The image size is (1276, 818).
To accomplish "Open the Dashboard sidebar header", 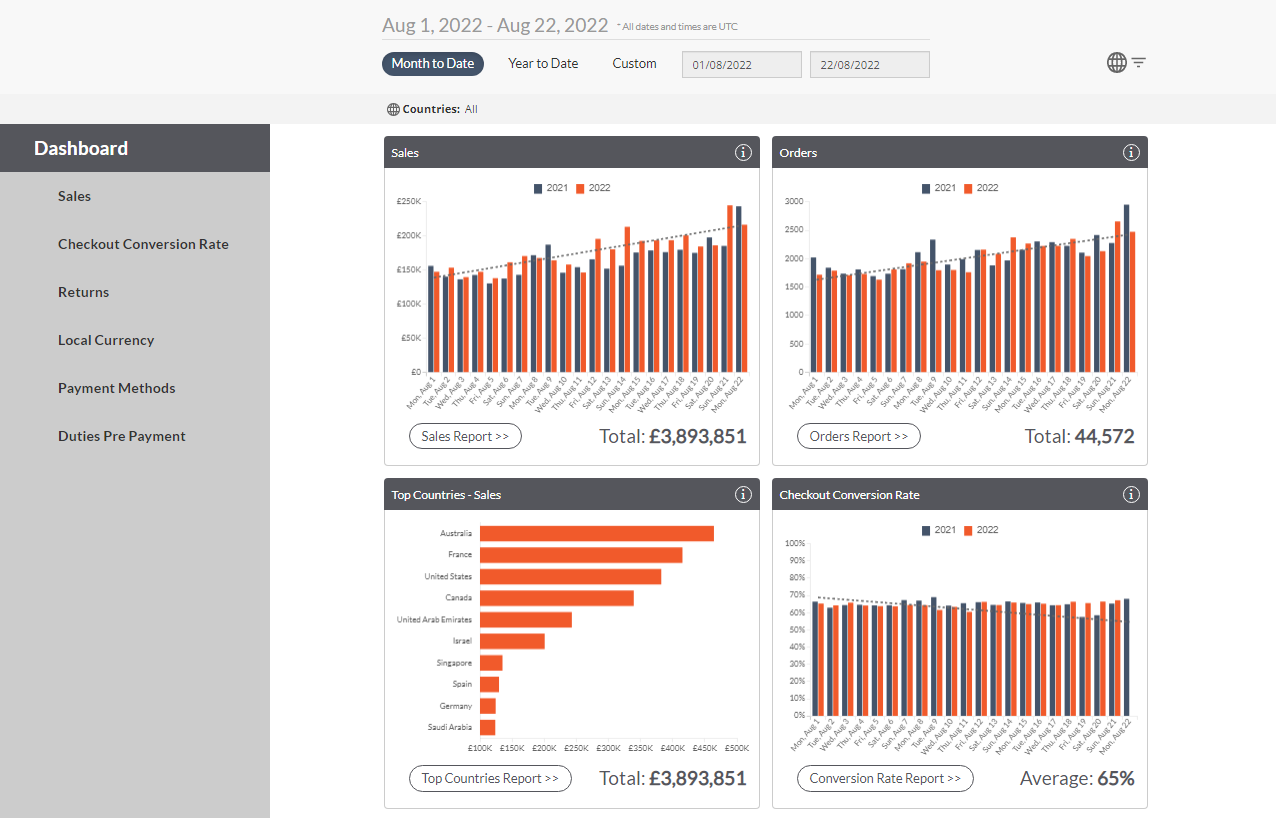I will pyautogui.click(x=135, y=148).
